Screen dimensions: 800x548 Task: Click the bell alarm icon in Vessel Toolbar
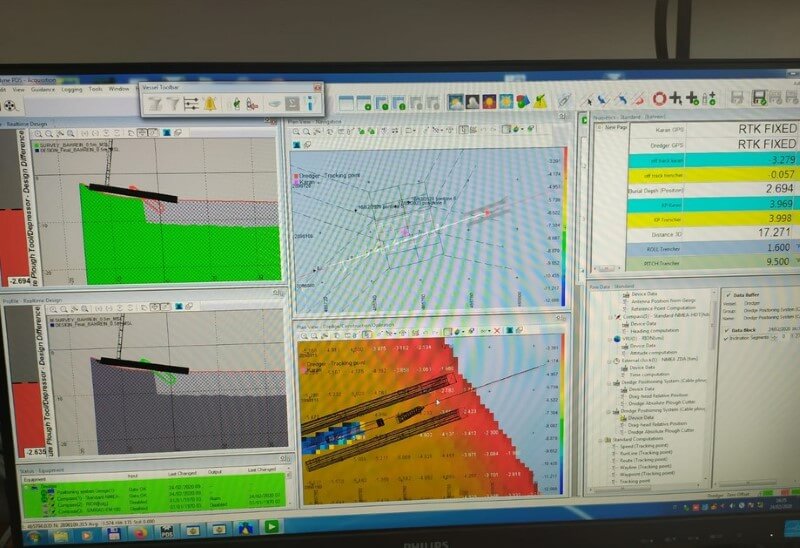[210, 104]
